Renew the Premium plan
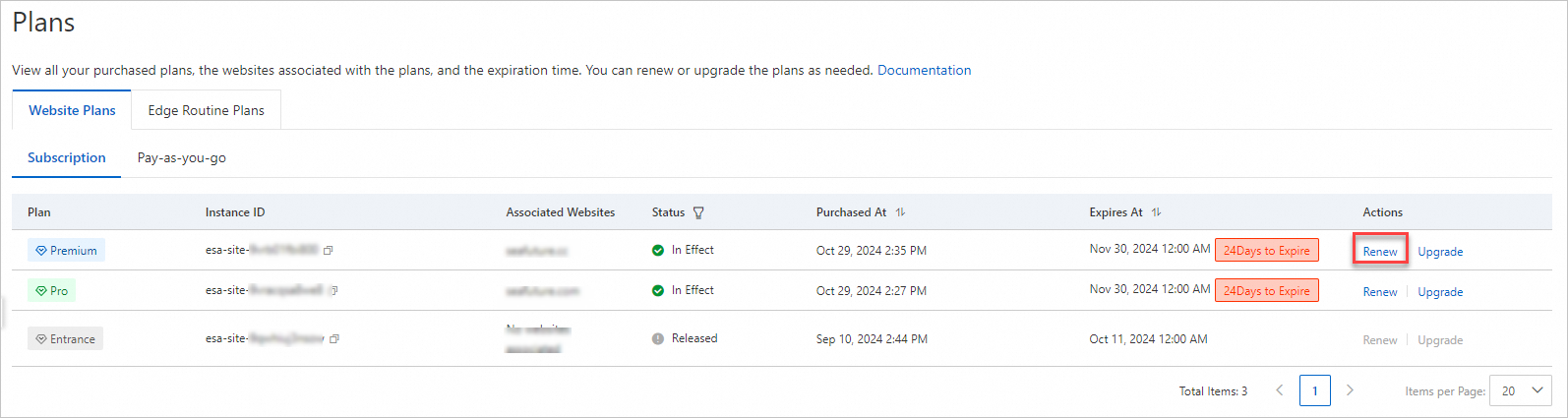Screen dimensions: 1568x418 click(1380, 252)
